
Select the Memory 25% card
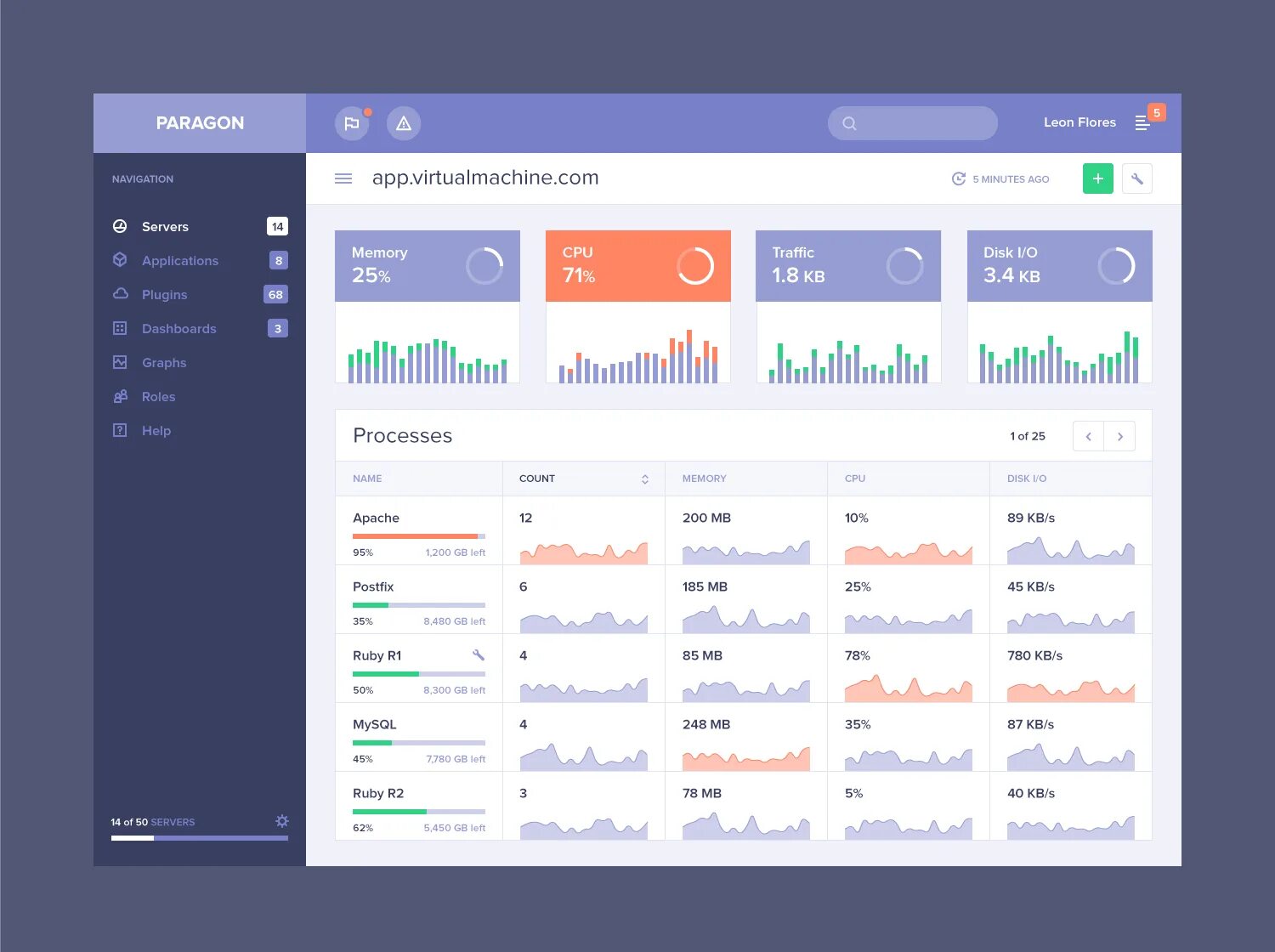[x=428, y=266]
